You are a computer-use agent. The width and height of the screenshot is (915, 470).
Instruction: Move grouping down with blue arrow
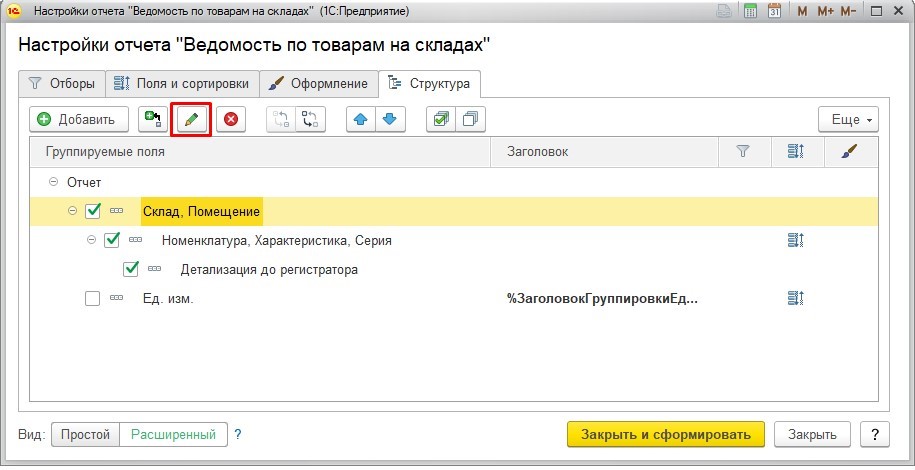pyautogui.click(x=389, y=120)
